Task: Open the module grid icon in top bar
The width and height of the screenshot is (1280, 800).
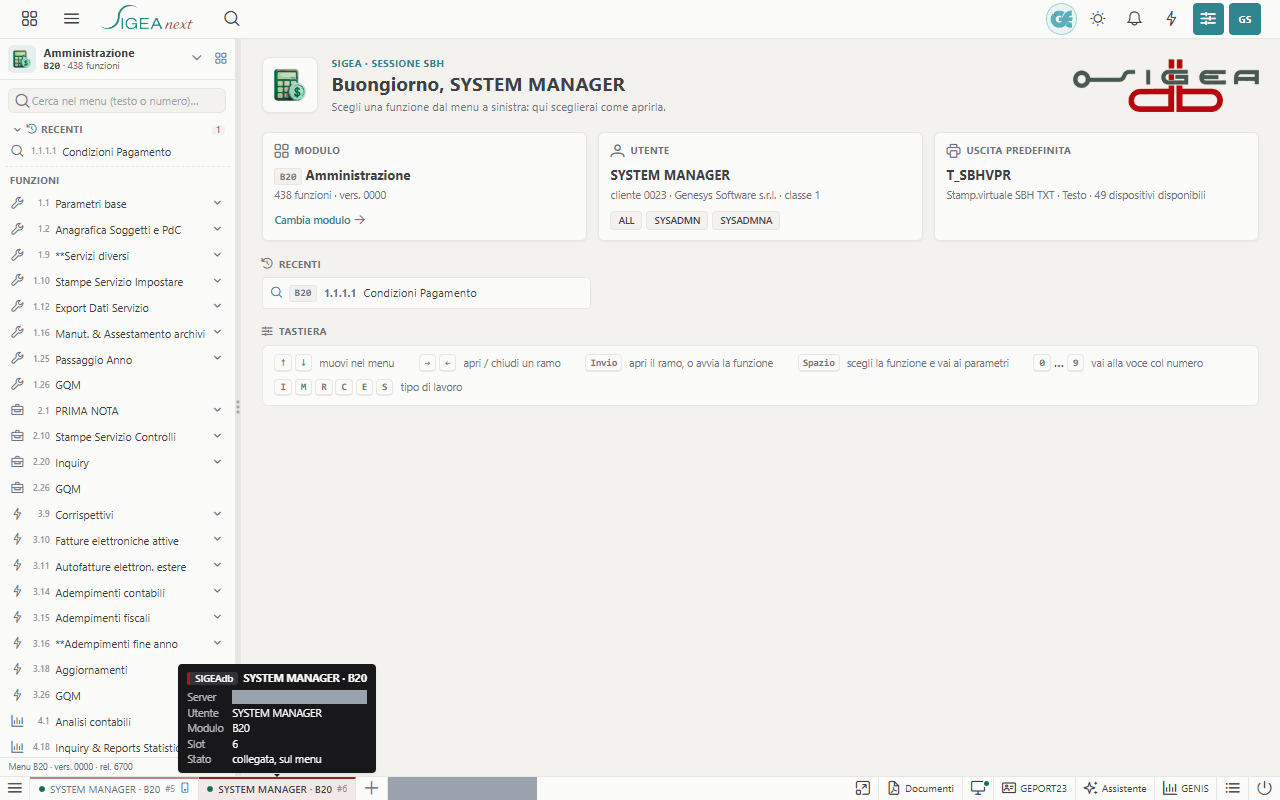Action: pyautogui.click(x=29, y=19)
